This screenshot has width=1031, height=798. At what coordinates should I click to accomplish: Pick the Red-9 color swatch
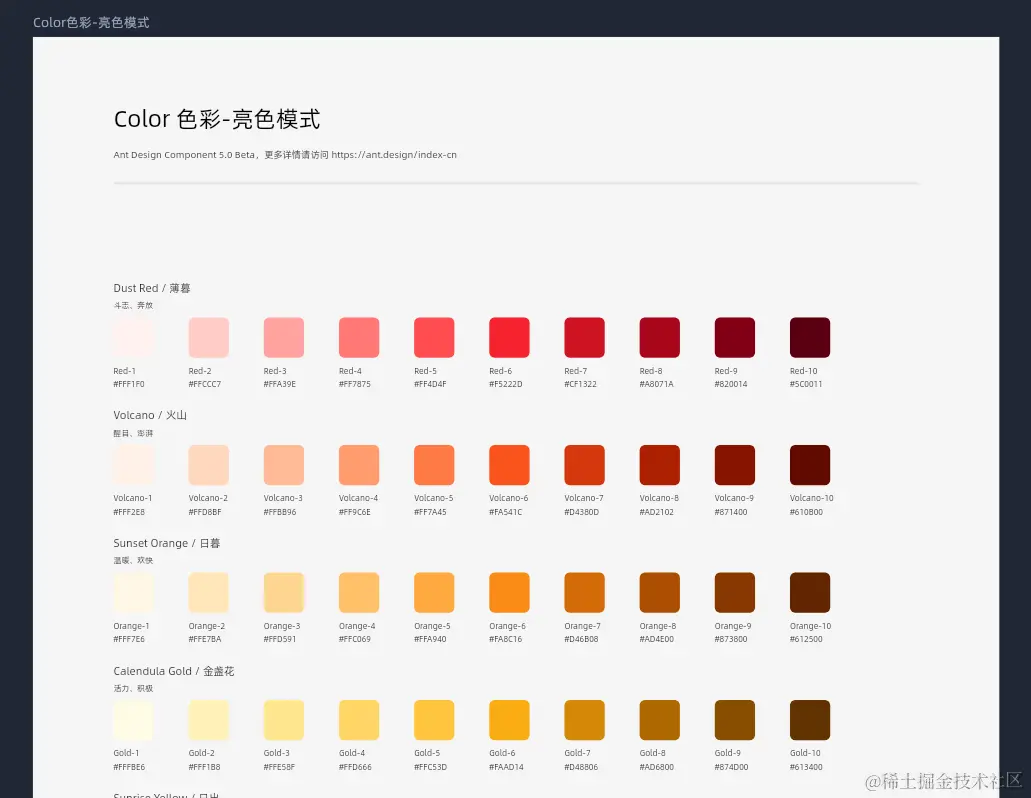coord(734,338)
